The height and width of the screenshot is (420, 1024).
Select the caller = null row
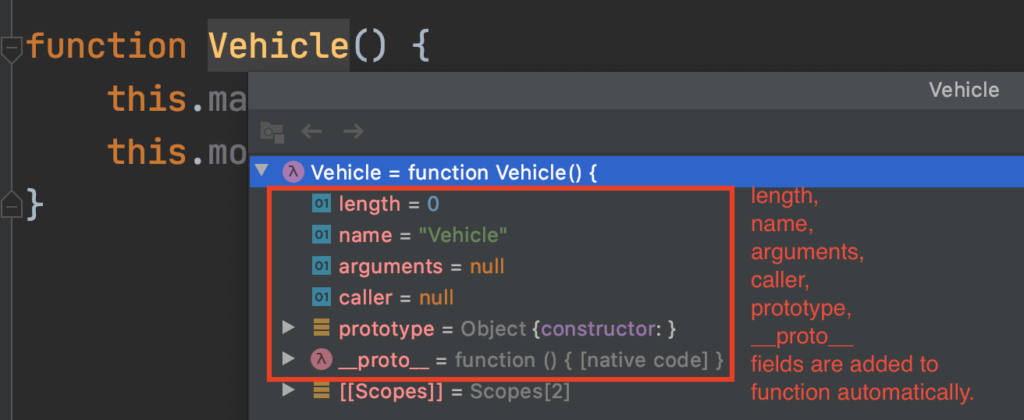pos(490,298)
